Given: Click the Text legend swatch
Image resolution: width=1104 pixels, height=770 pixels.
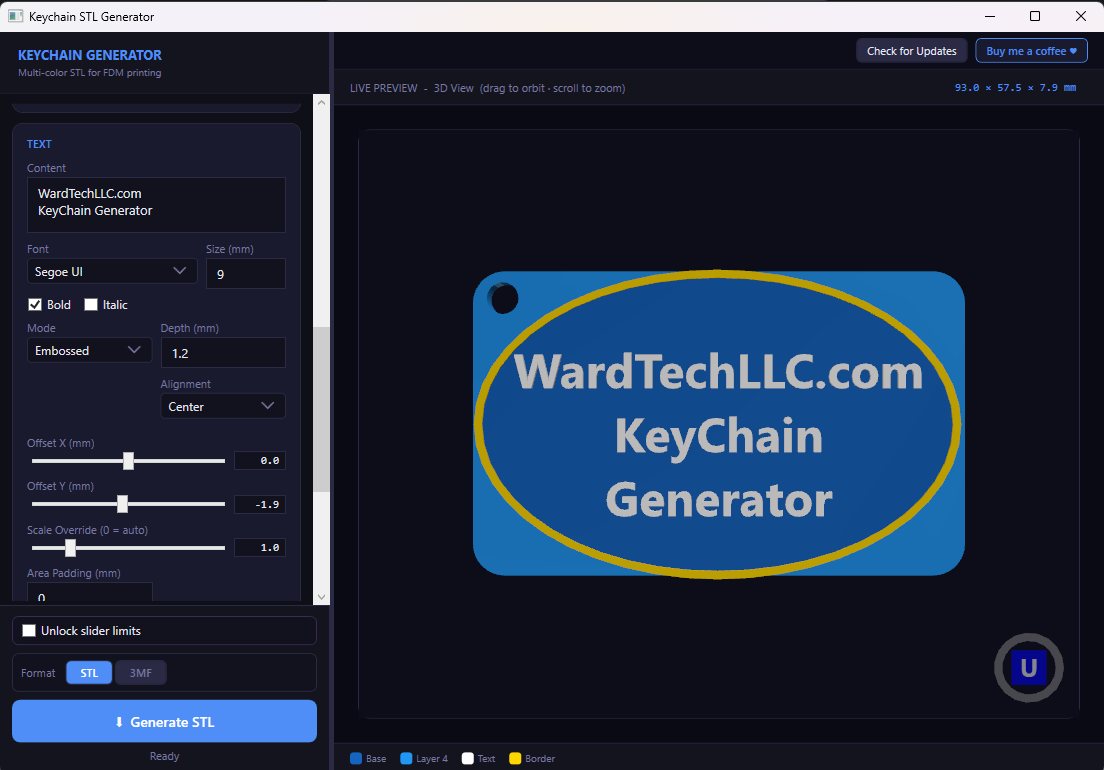Looking at the screenshot, I should click(468, 758).
